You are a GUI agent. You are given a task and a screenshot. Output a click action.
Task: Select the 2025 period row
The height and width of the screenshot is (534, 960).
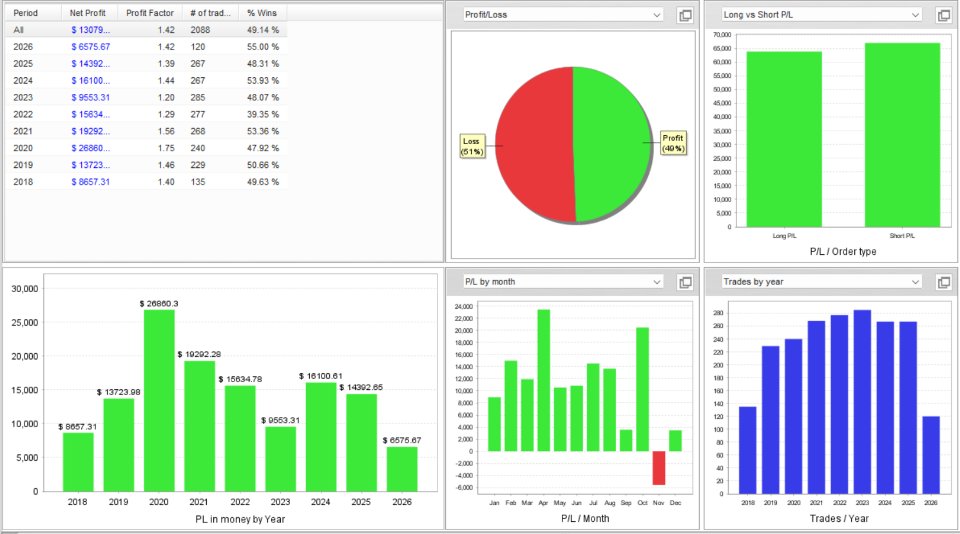(146, 64)
